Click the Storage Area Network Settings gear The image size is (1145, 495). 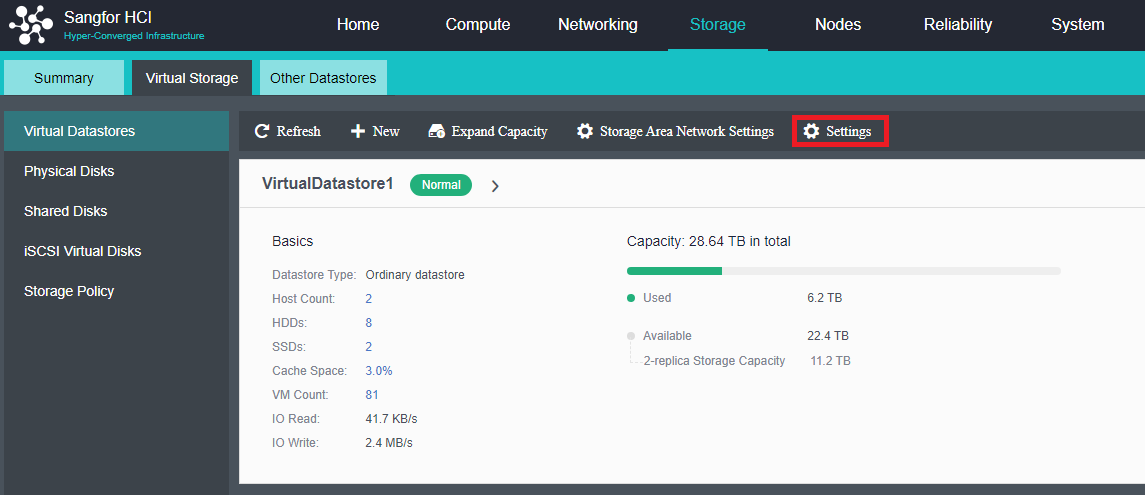585,131
